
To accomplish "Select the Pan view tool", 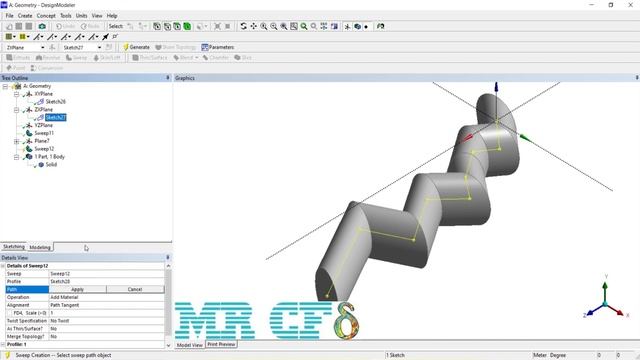I will (x=253, y=26).
